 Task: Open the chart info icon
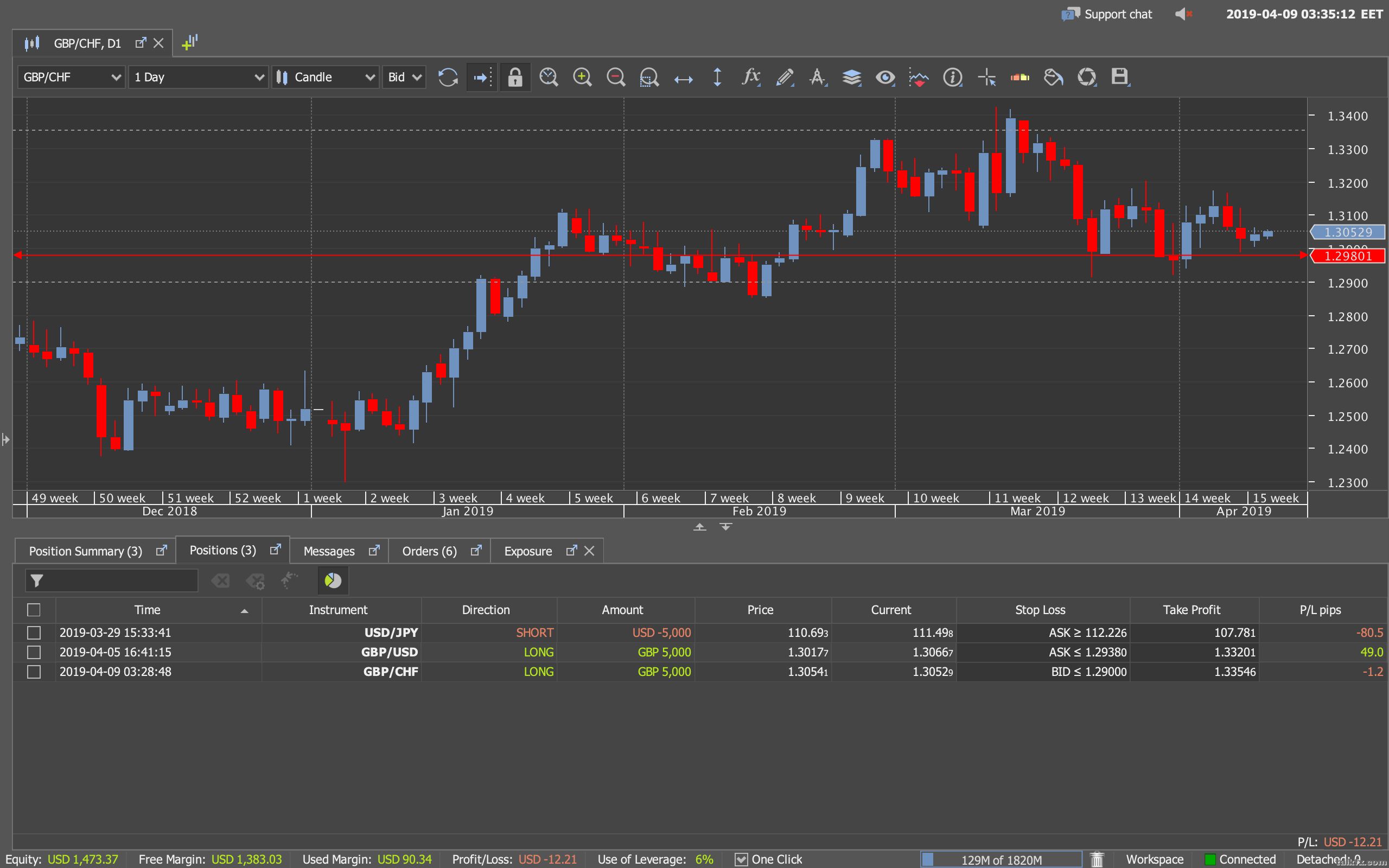pos(953,77)
